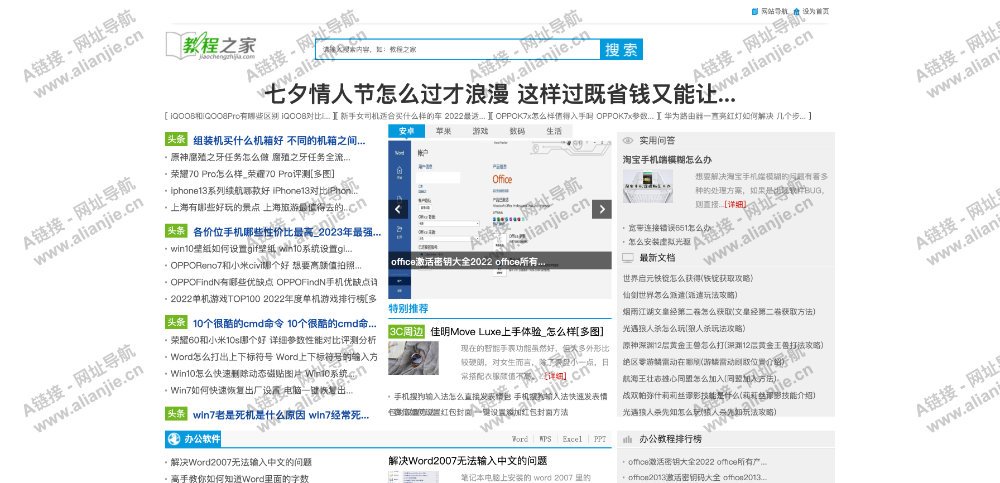
Task: Open Word怎么打出上下标符号 article
Action: [x=274, y=357]
